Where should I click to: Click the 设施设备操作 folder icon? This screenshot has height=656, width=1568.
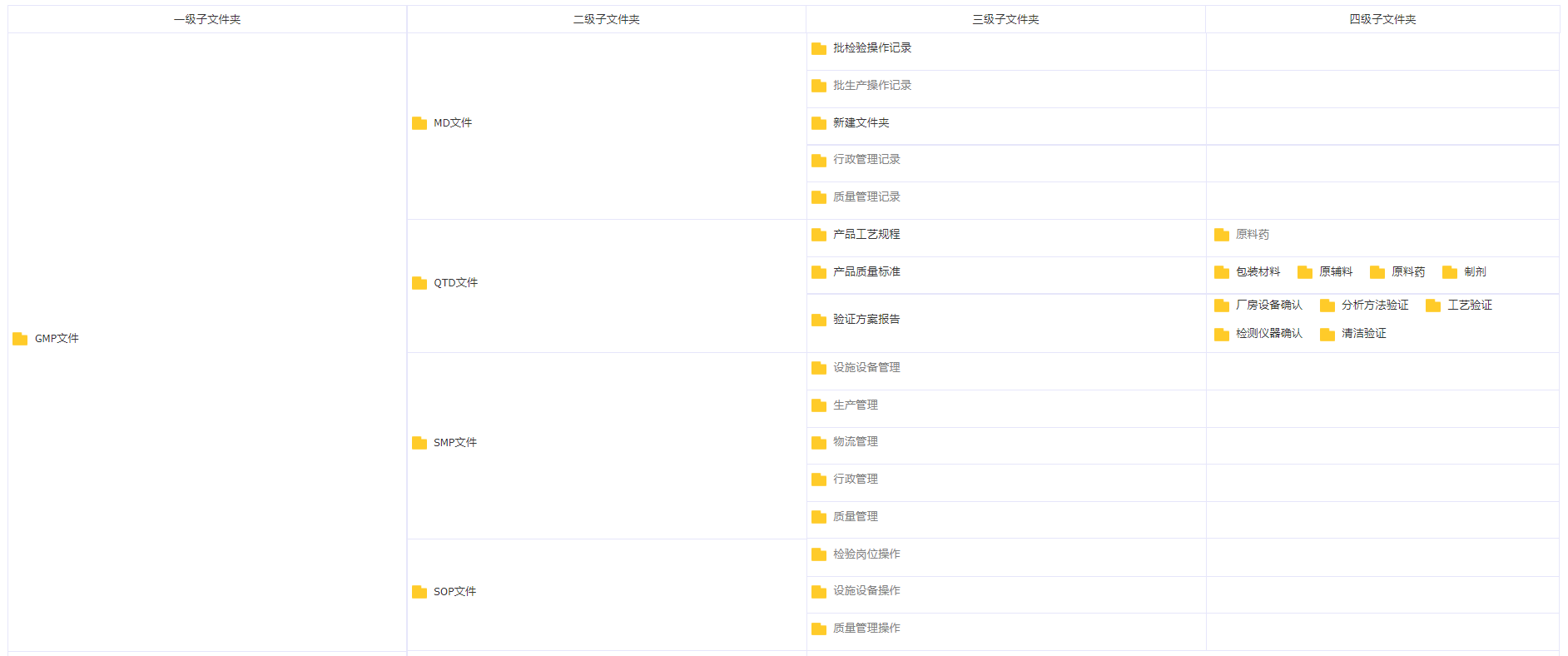(819, 591)
